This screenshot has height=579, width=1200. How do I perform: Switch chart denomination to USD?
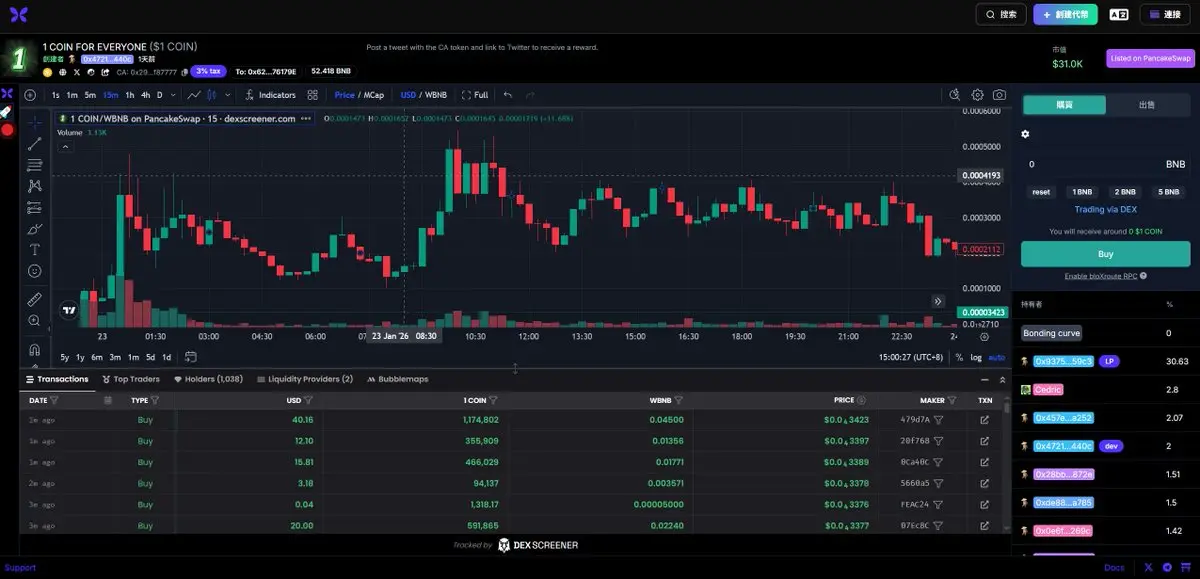(x=408, y=95)
